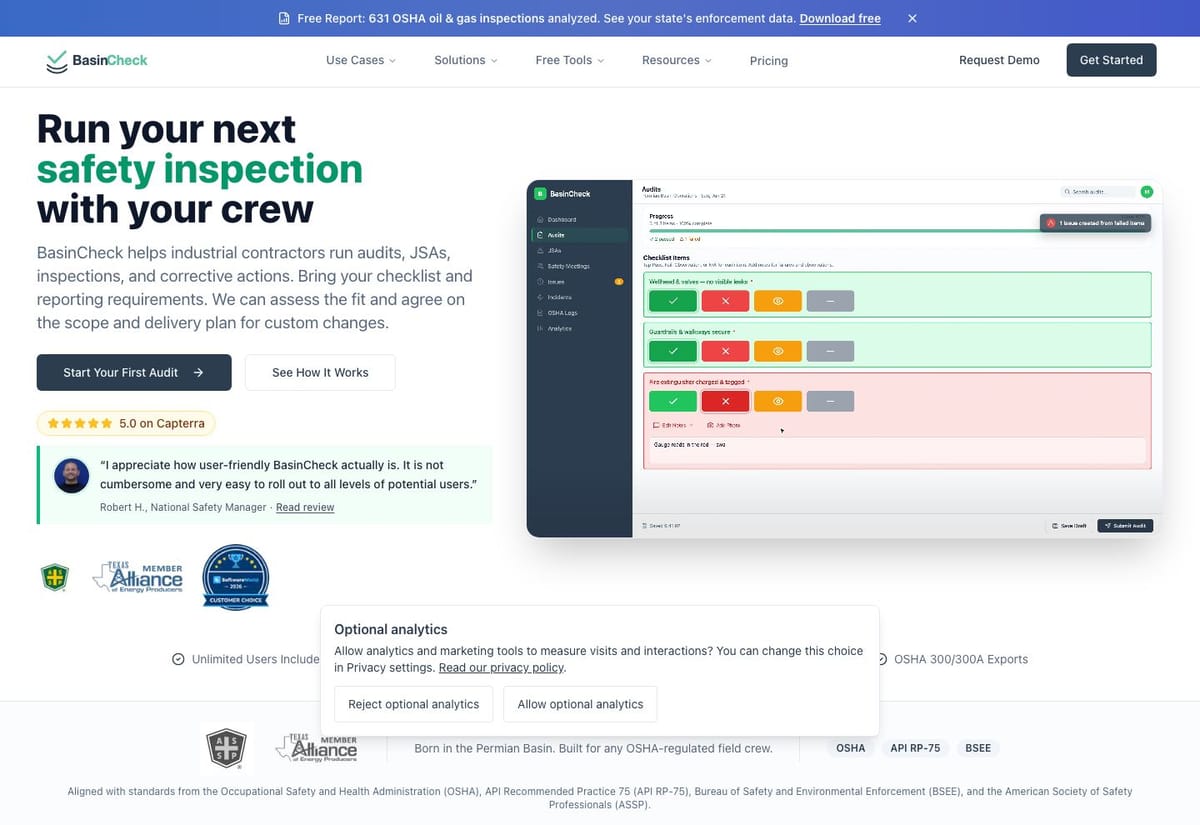Set Guardrails & walkways to N/A gray dash
Screen dimensions: 1200x825
pyautogui.click(x=830, y=351)
